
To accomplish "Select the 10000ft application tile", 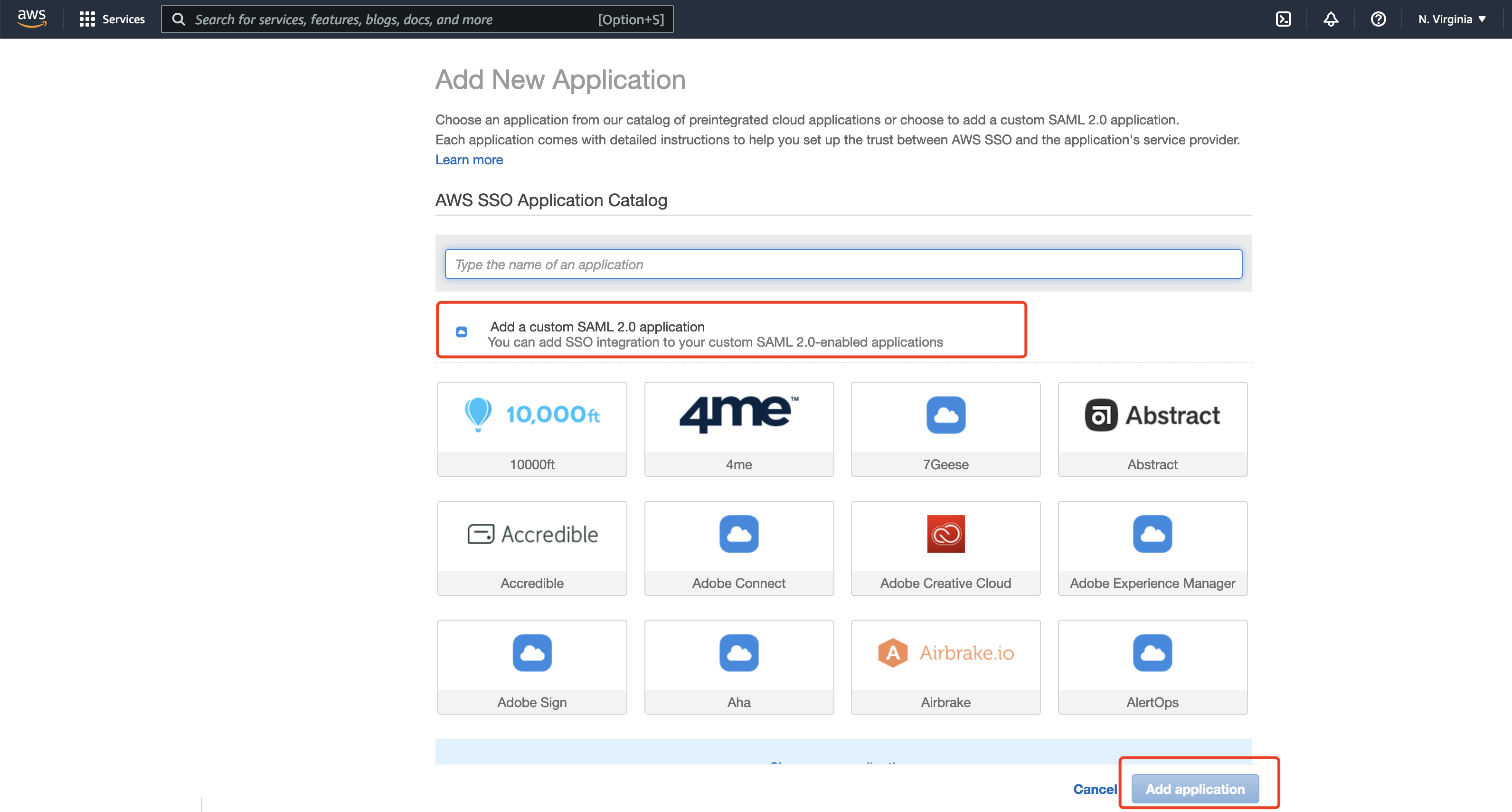I will pyautogui.click(x=532, y=429).
